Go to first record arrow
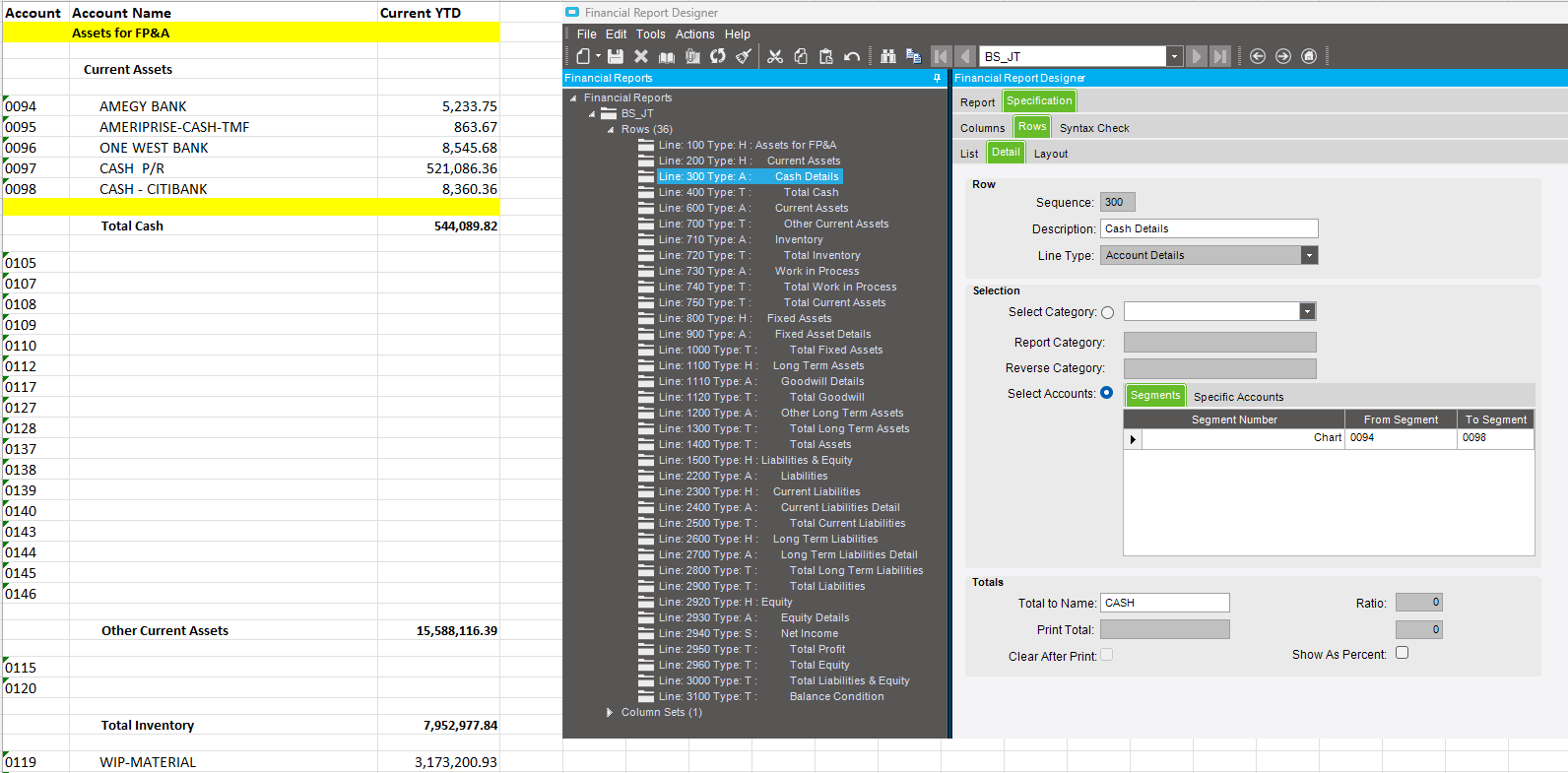Viewport: 1568px width, 773px height. [x=942, y=56]
